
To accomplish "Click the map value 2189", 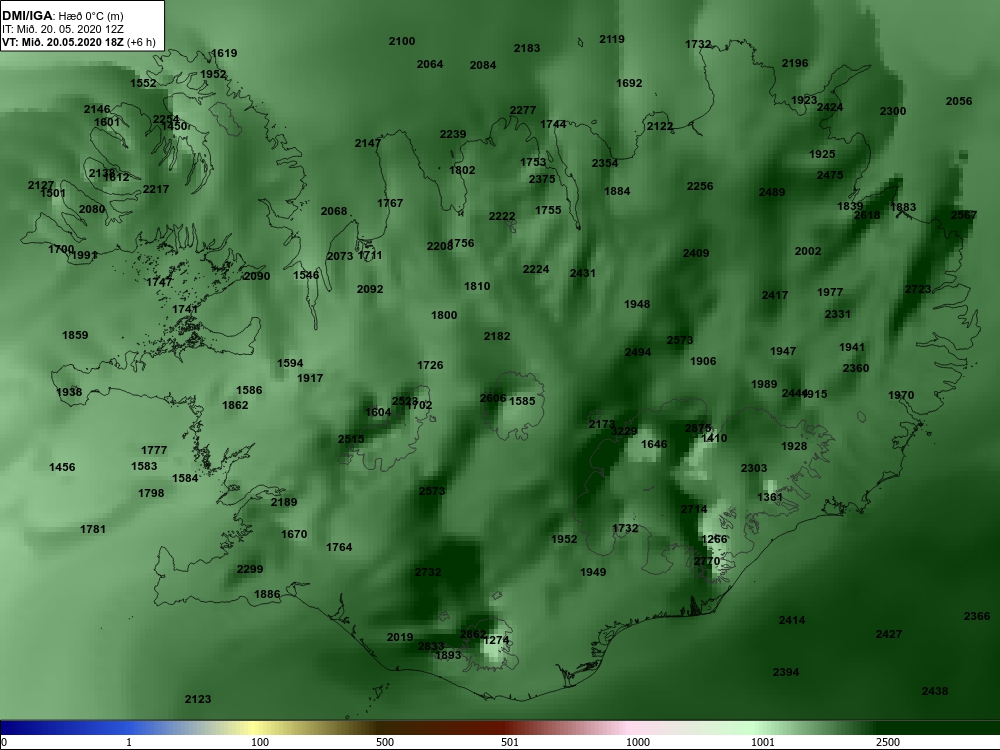I will pyautogui.click(x=284, y=502).
